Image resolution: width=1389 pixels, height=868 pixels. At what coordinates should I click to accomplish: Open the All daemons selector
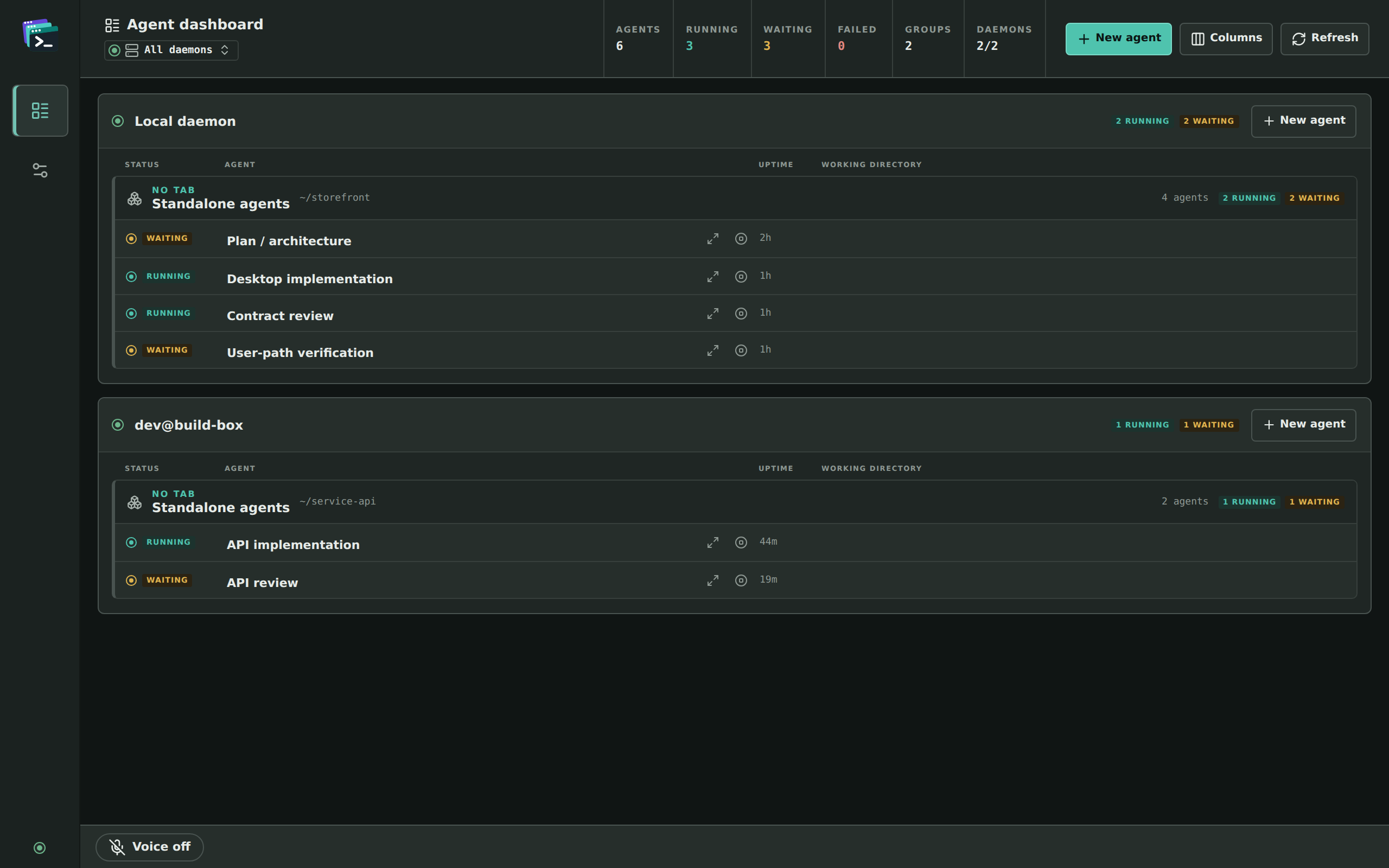click(171, 50)
